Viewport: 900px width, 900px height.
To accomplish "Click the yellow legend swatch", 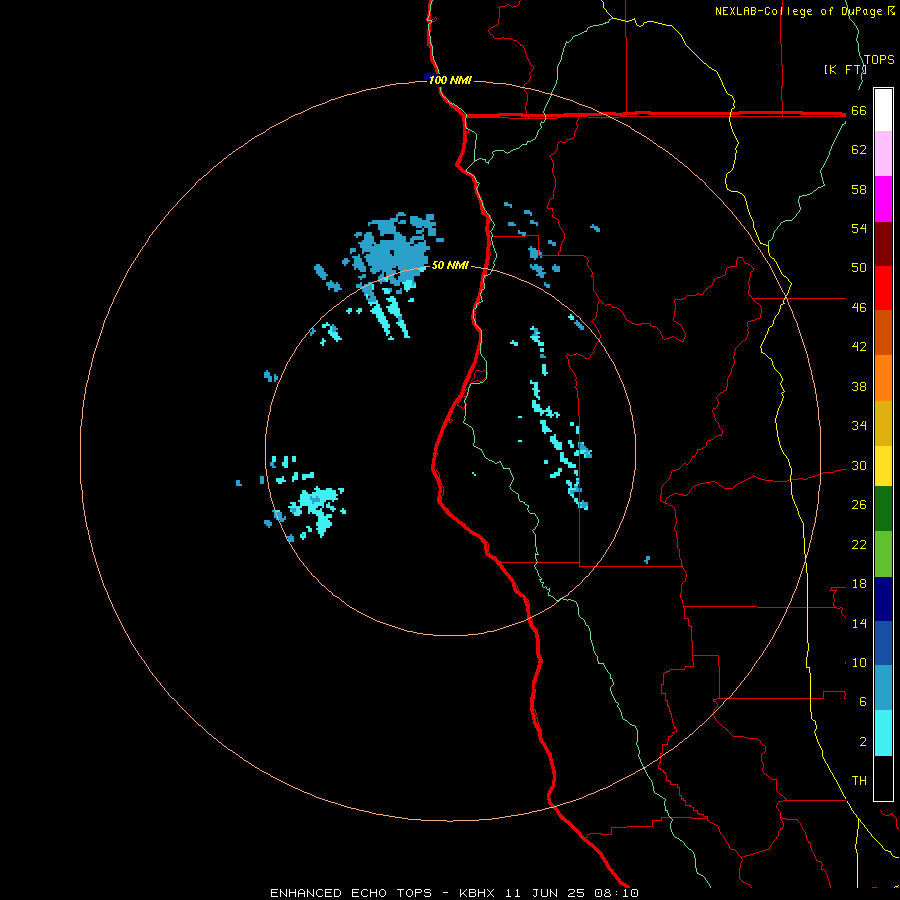I will pos(883,466).
